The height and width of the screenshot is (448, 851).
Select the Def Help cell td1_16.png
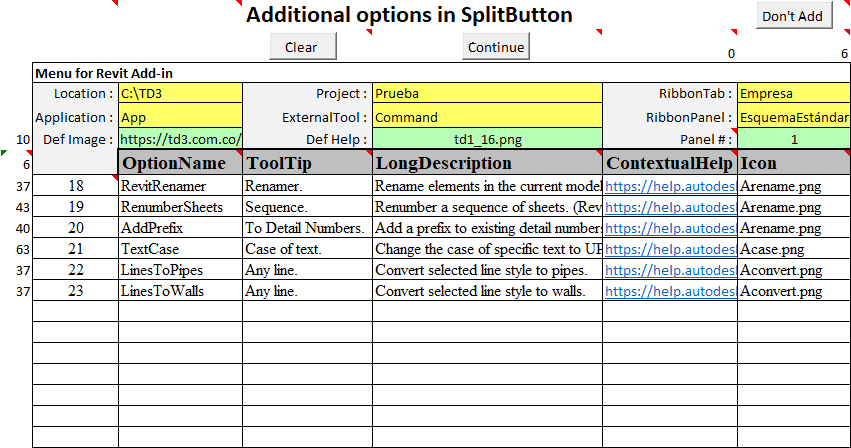coord(487,140)
